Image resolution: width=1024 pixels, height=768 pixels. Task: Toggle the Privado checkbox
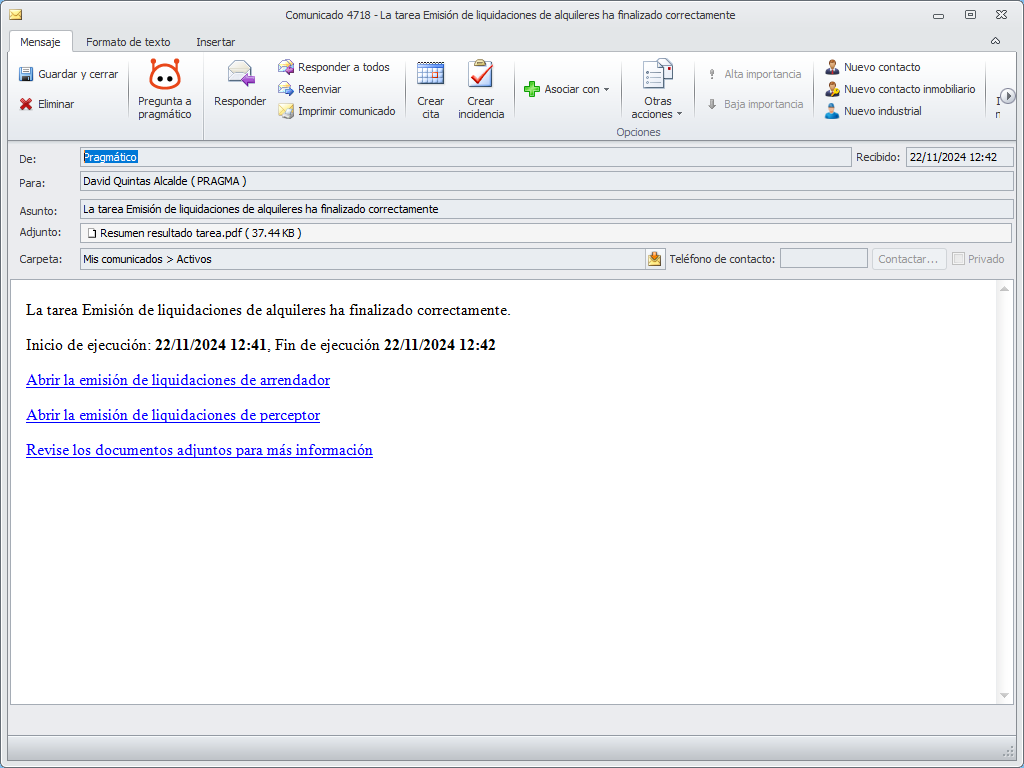pos(959,259)
